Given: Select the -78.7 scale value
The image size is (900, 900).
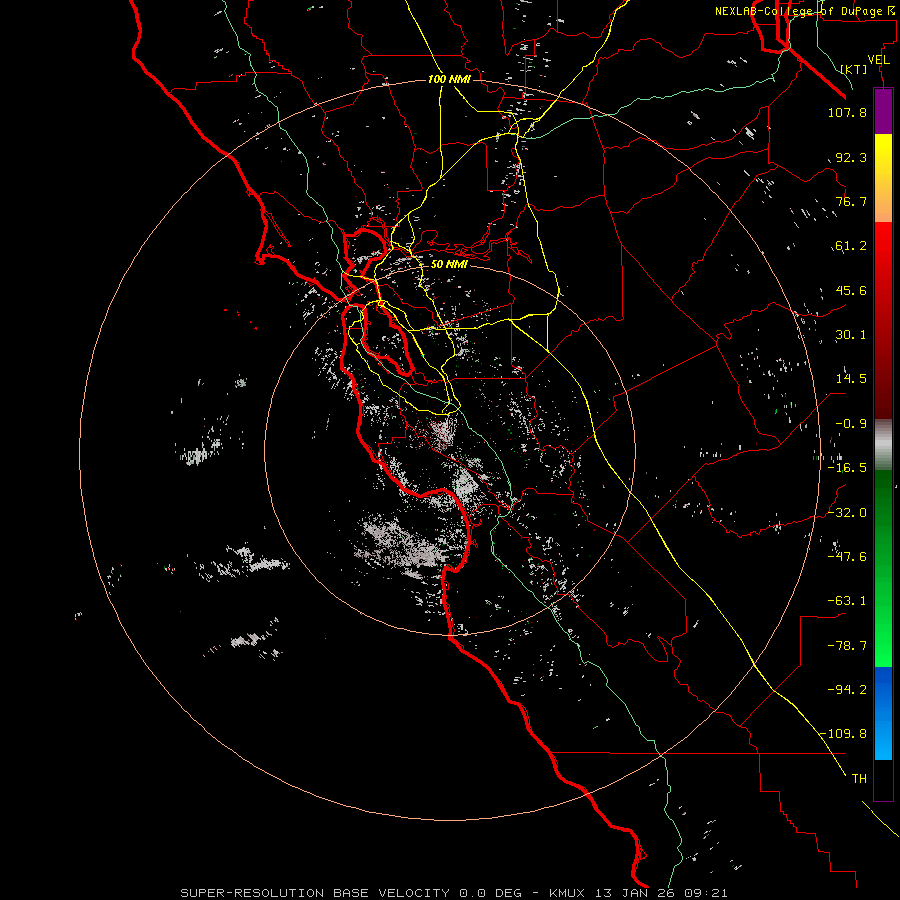Looking at the screenshot, I should [x=847, y=646].
